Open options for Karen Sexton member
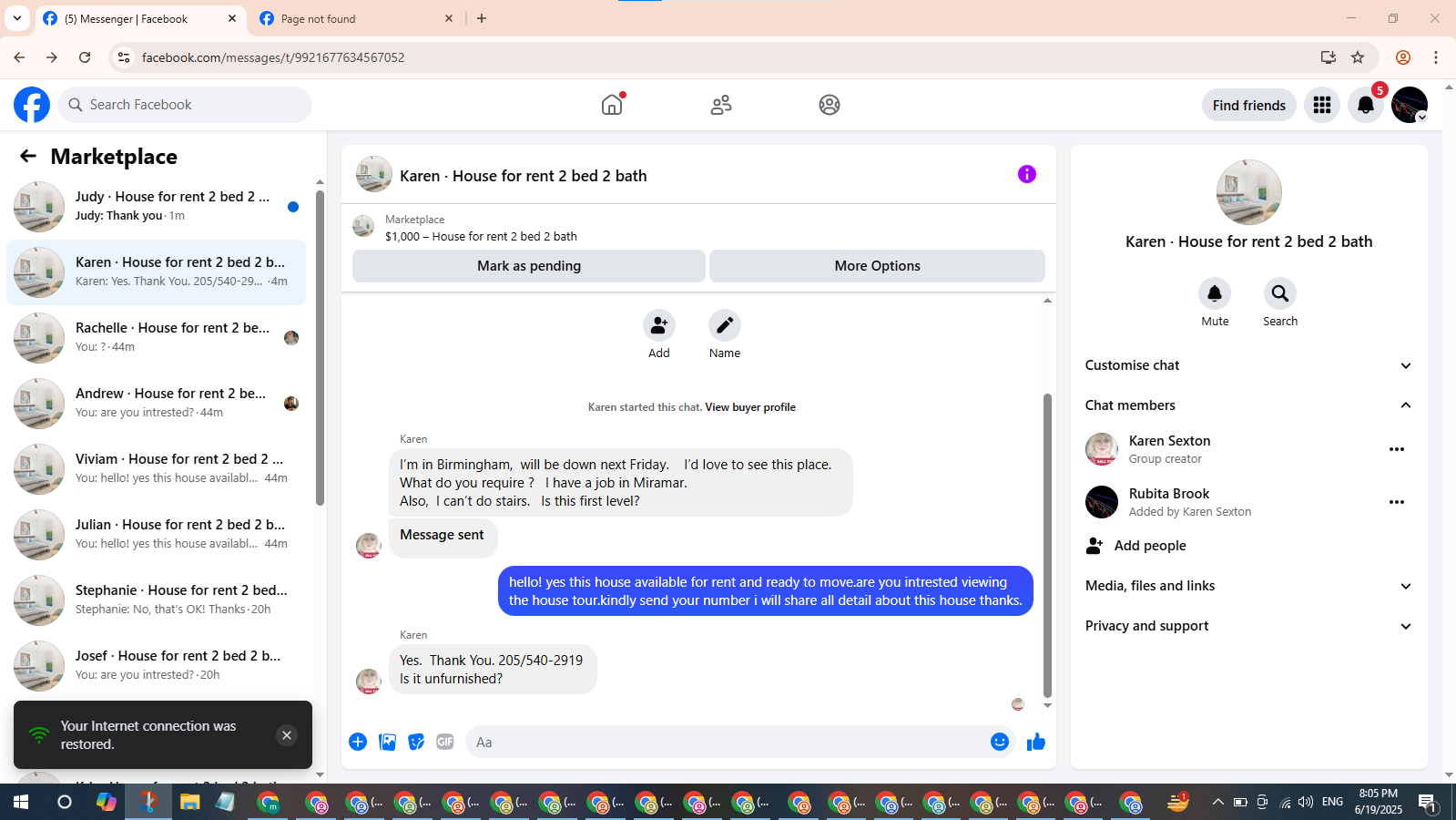 1397,449
